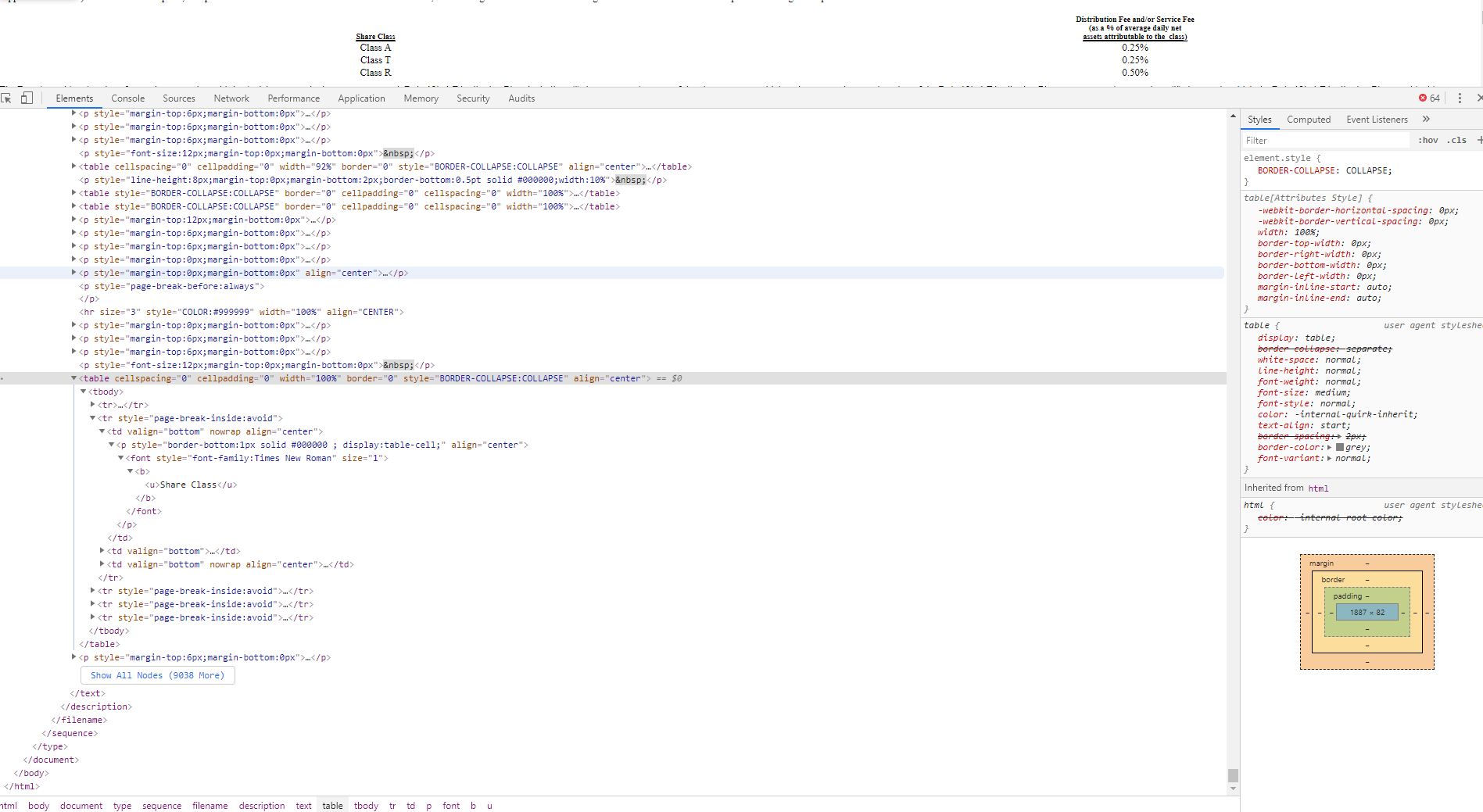Click 'Class R' text on the page
Image resolution: width=1483 pixels, height=812 pixels.
[375, 73]
